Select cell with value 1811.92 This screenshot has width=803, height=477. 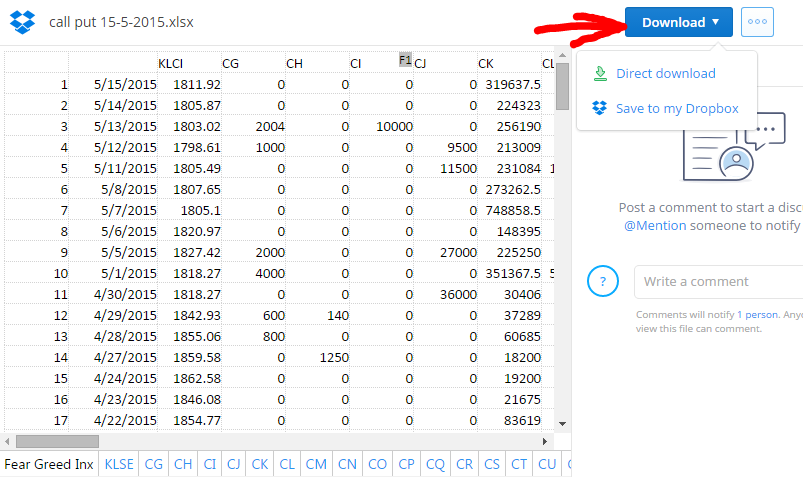[189, 84]
